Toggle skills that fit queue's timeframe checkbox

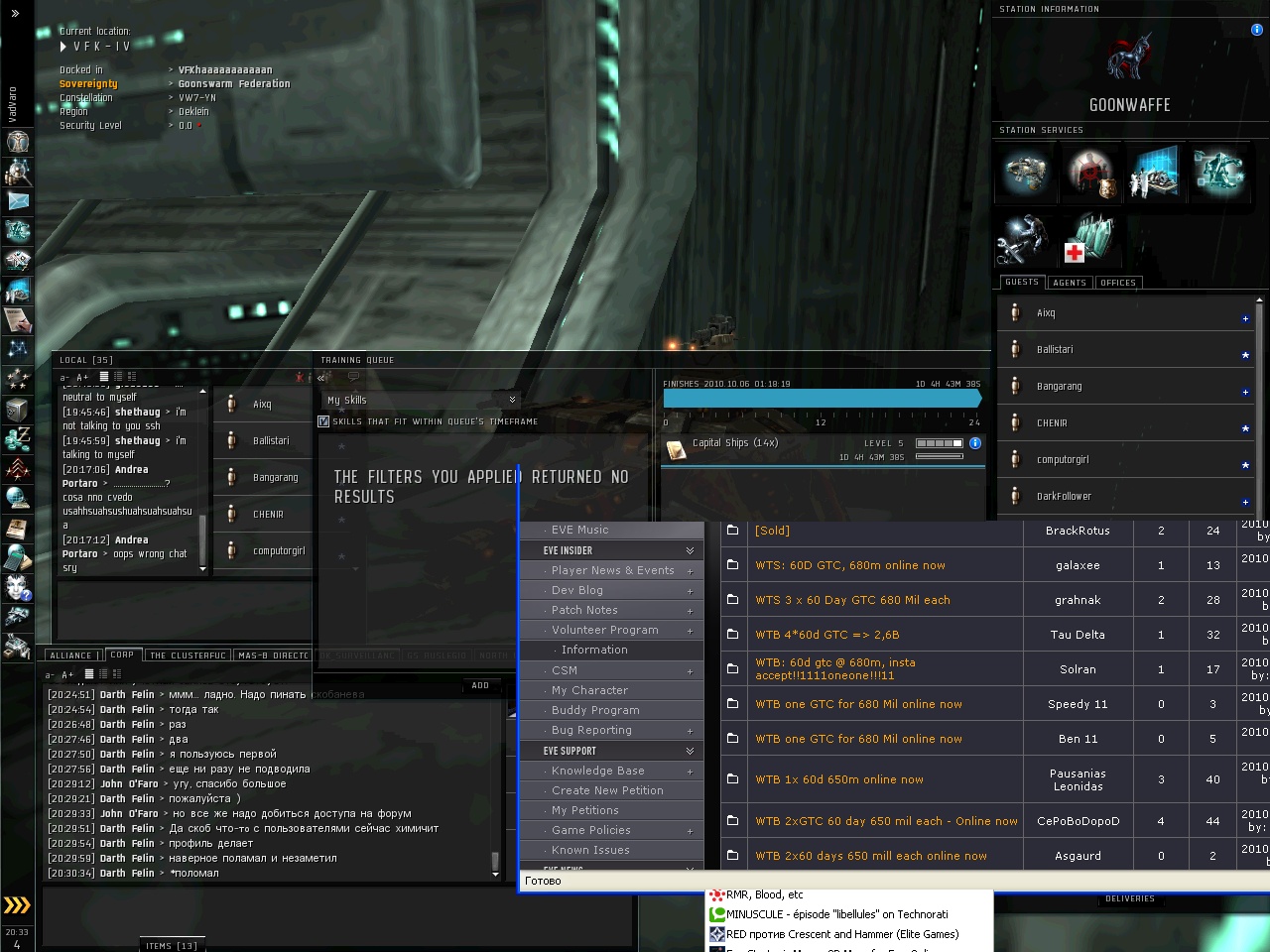(x=323, y=421)
